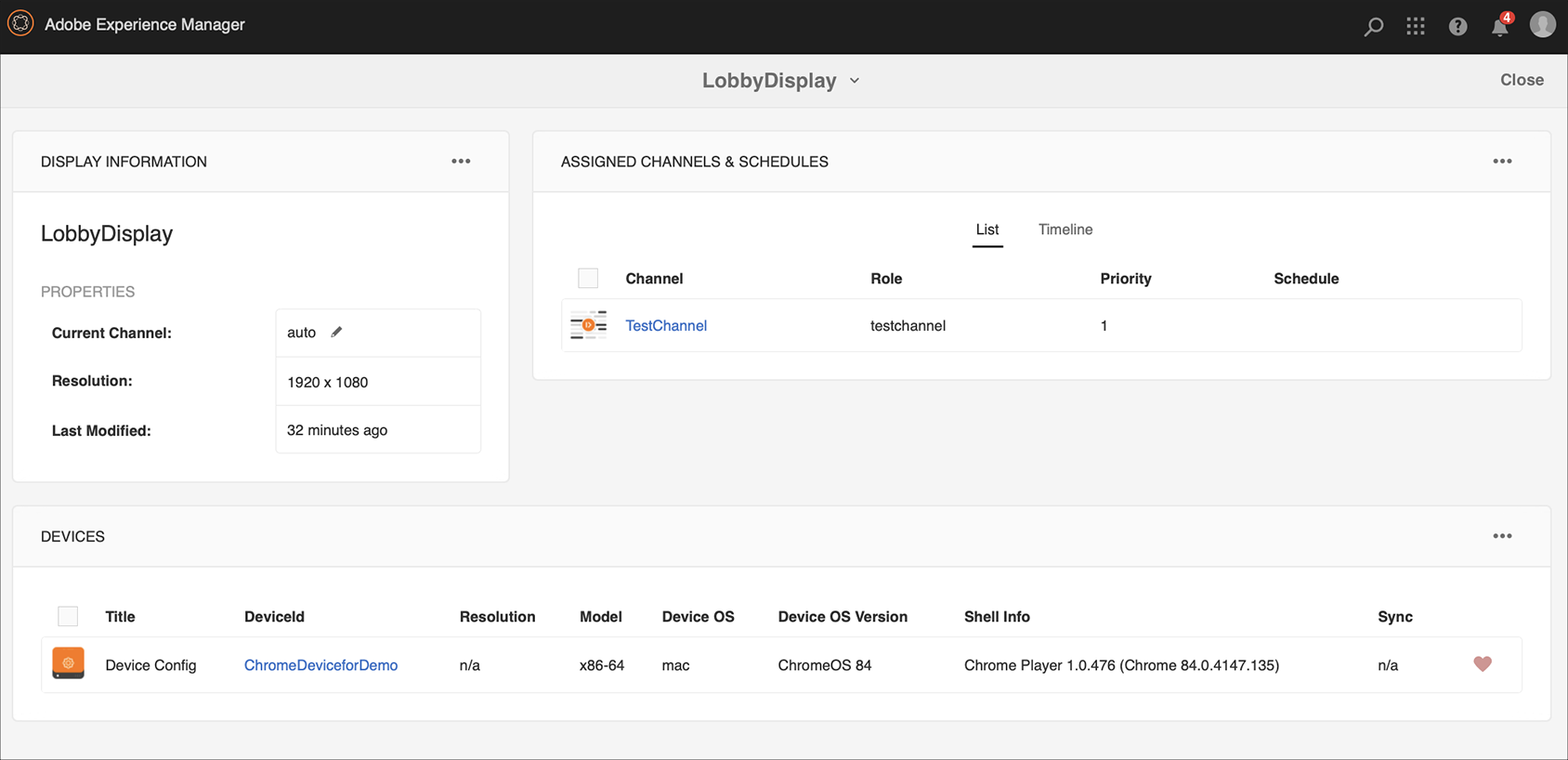The height and width of the screenshot is (760, 1568).
Task: Click the Device Config title cell
Action: (x=150, y=665)
